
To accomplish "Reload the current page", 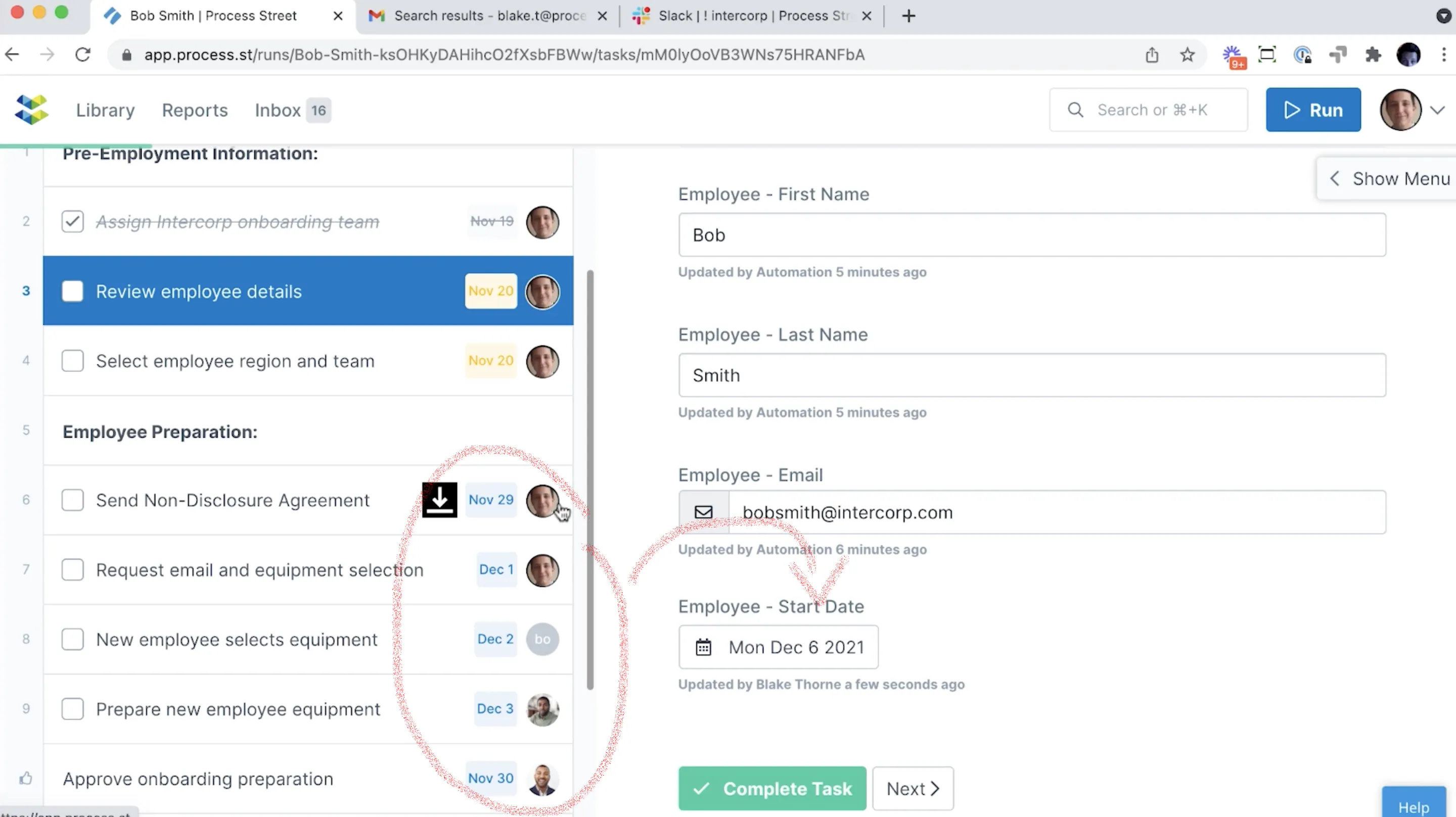I will (83, 55).
